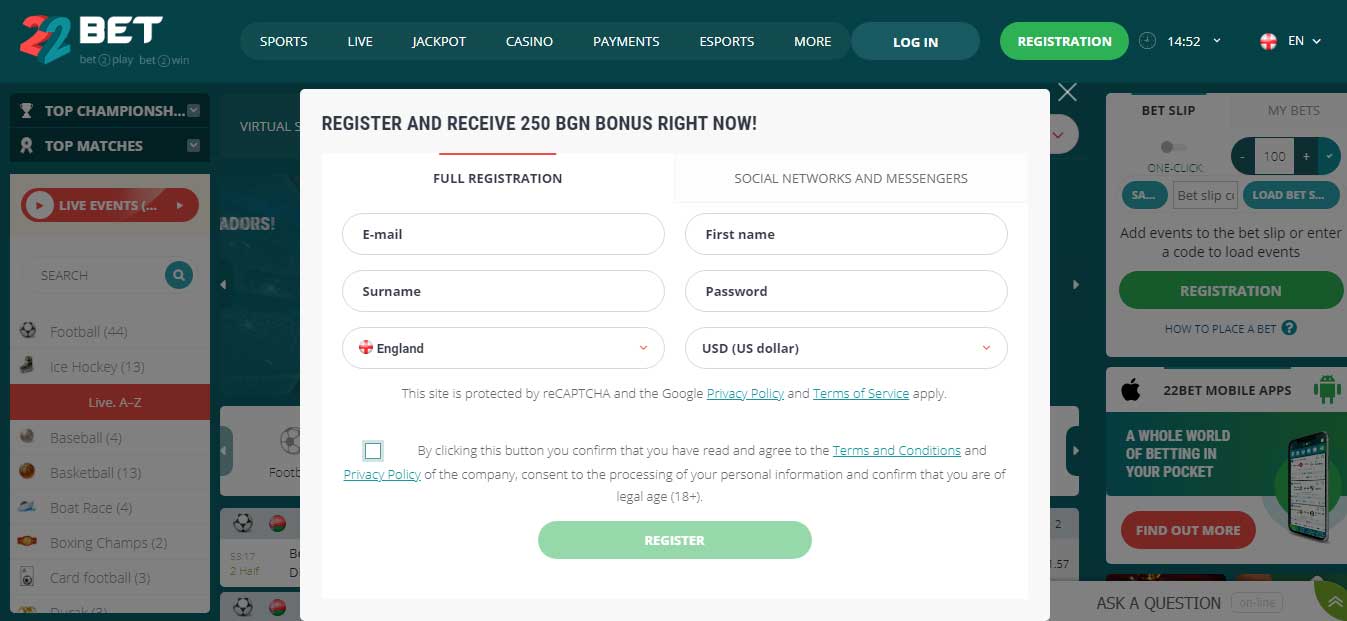Click the scroll-to-top double arrow icon
The image size is (1347, 621).
click(x=1333, y=602)
